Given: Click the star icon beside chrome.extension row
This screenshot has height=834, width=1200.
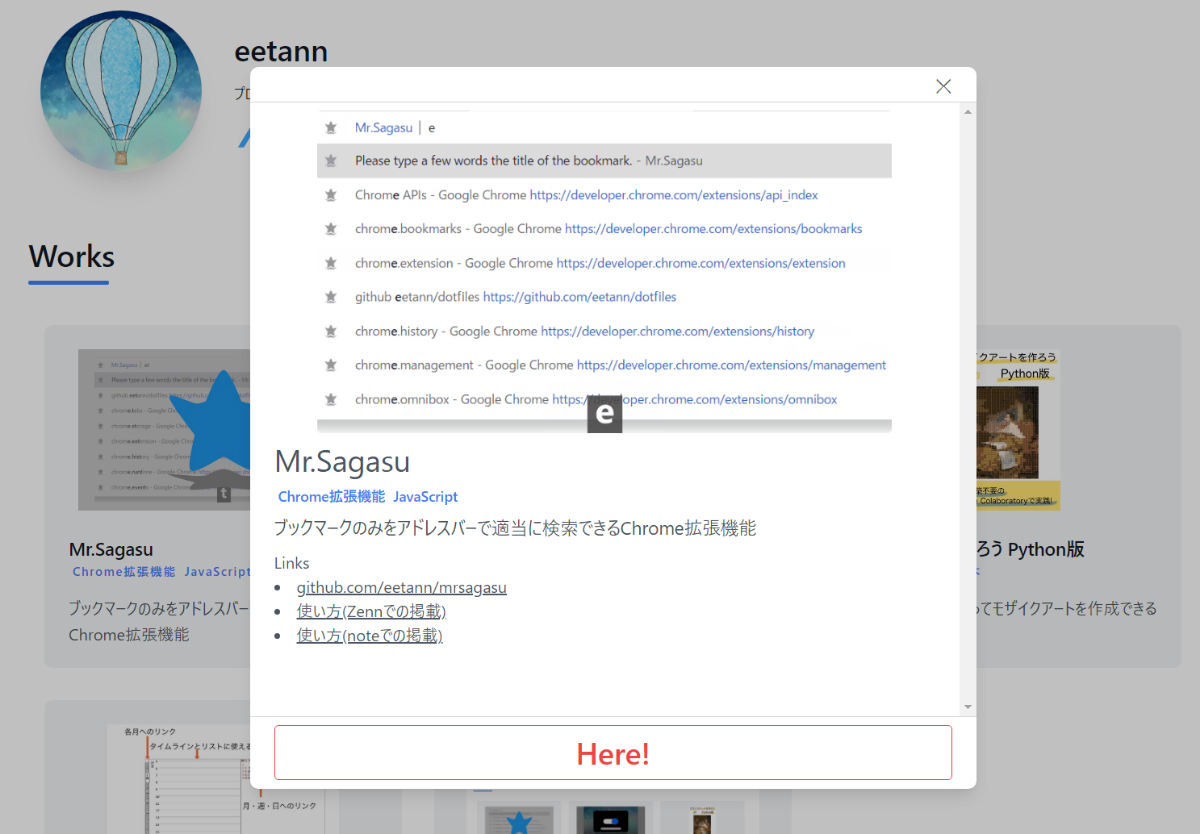Looking at the screenshot, I should point(330,263).
